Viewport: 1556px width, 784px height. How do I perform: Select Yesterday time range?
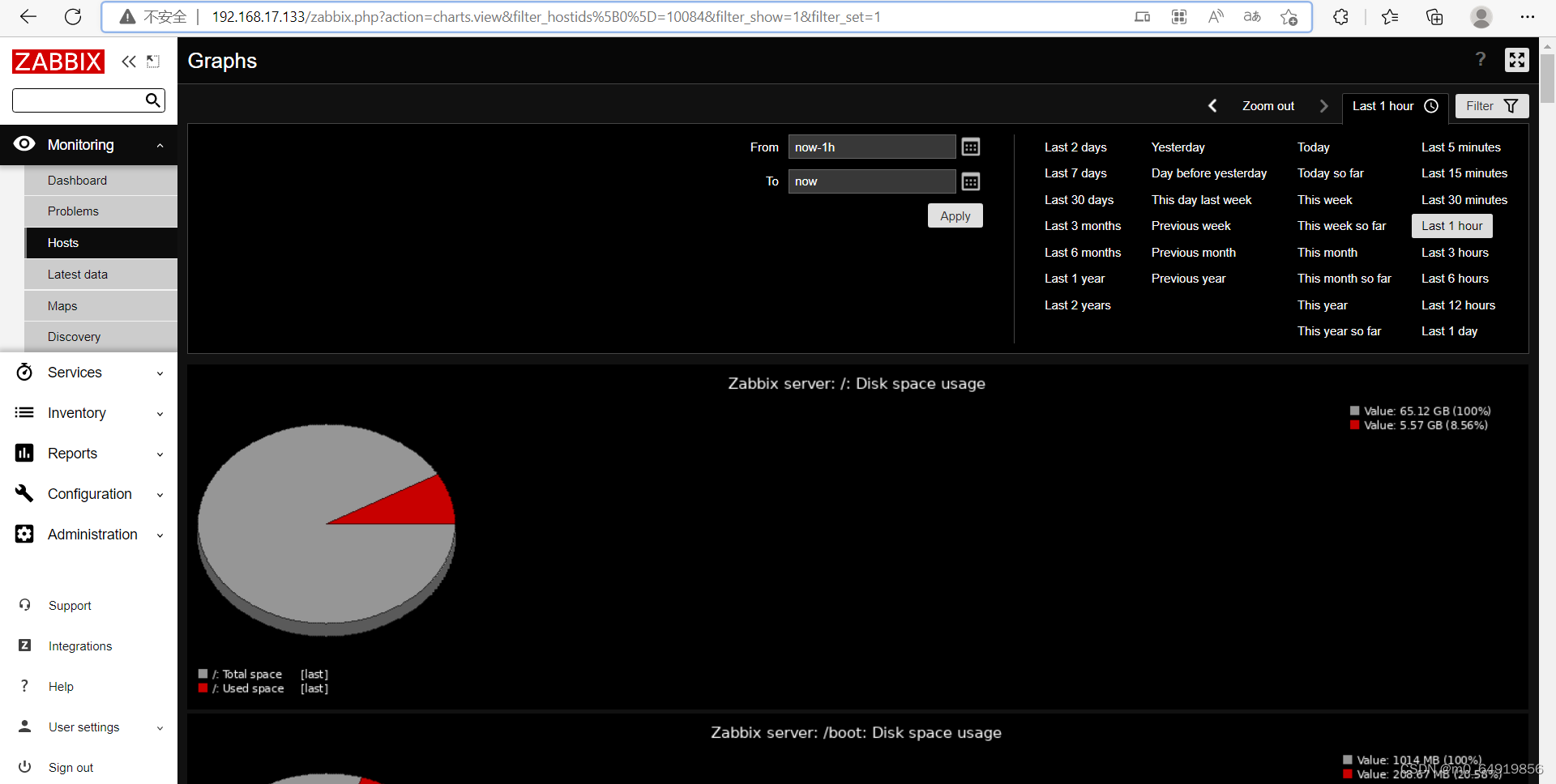pos(1178,147)
